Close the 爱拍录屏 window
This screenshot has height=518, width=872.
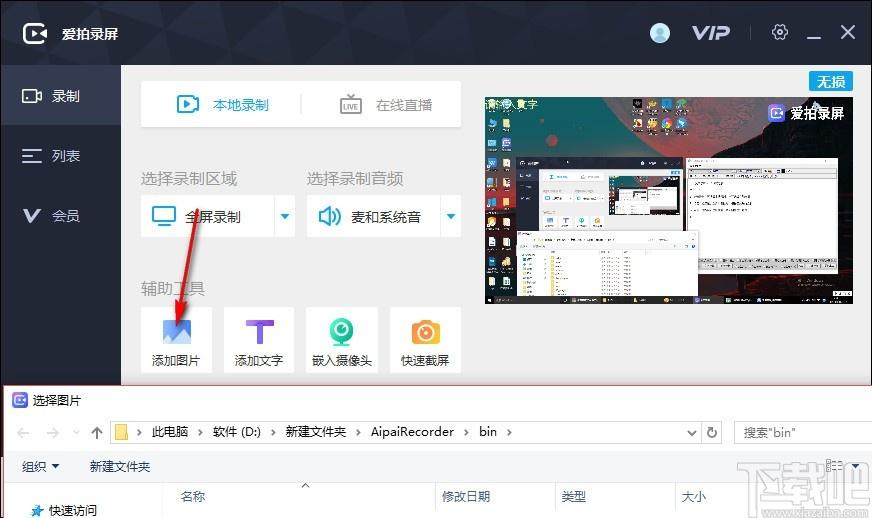(848, 32)
